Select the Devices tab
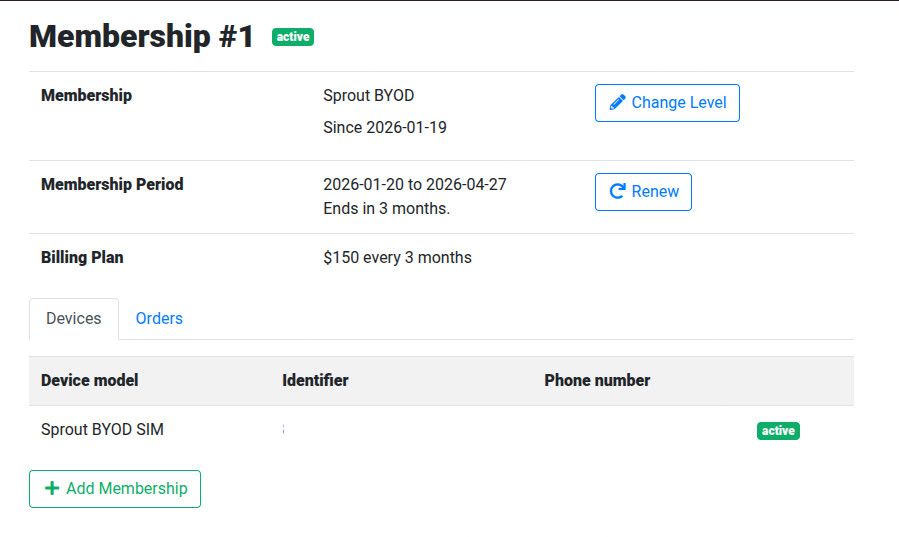This screenshot has width=899, height=537. [x=74, y=318]
